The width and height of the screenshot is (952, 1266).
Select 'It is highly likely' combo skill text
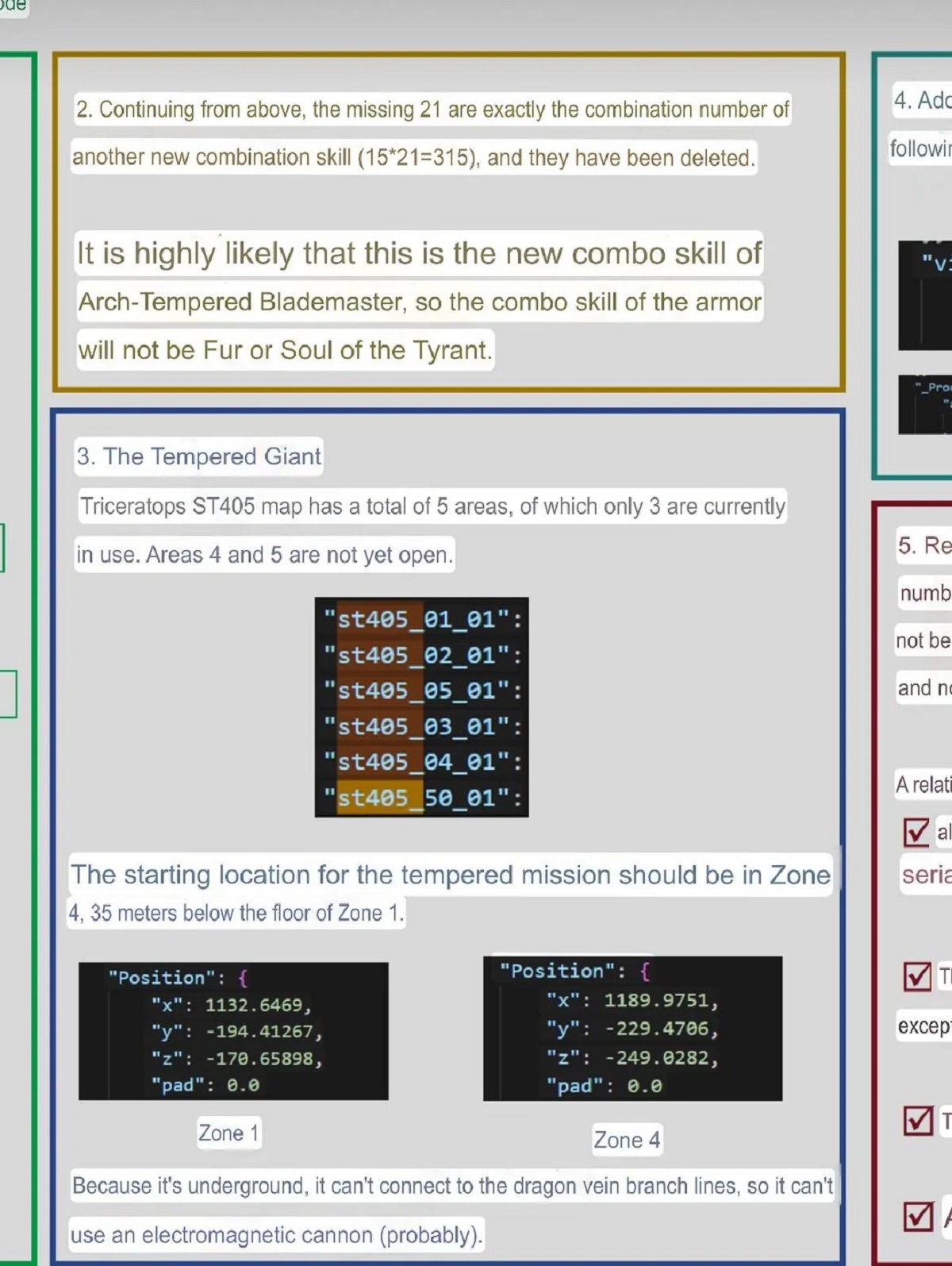point(419,254)
